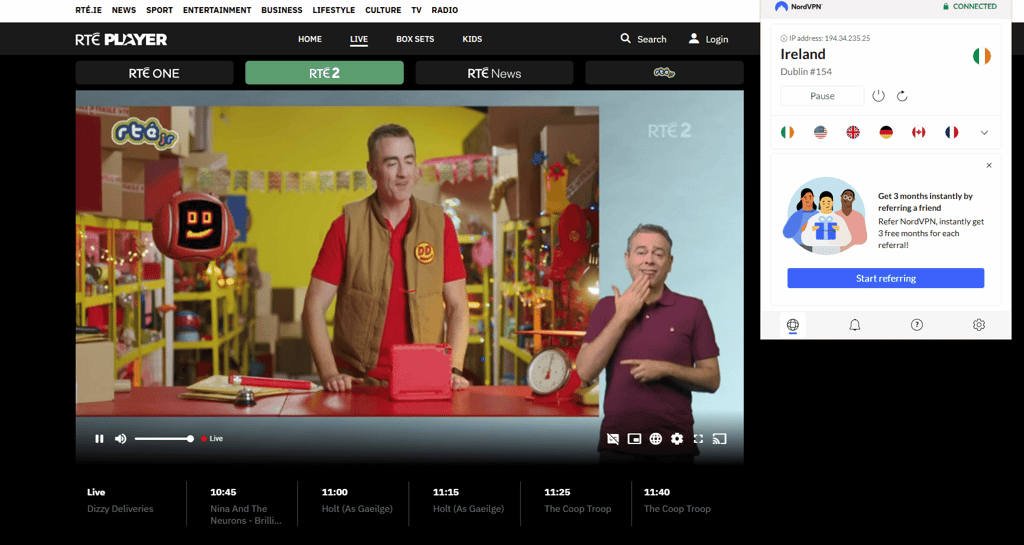Screen dimensions: 1024x545
Task: Select the RTÉ ONE channel tab
Action: pyautogui.click(x=154, y=73)
